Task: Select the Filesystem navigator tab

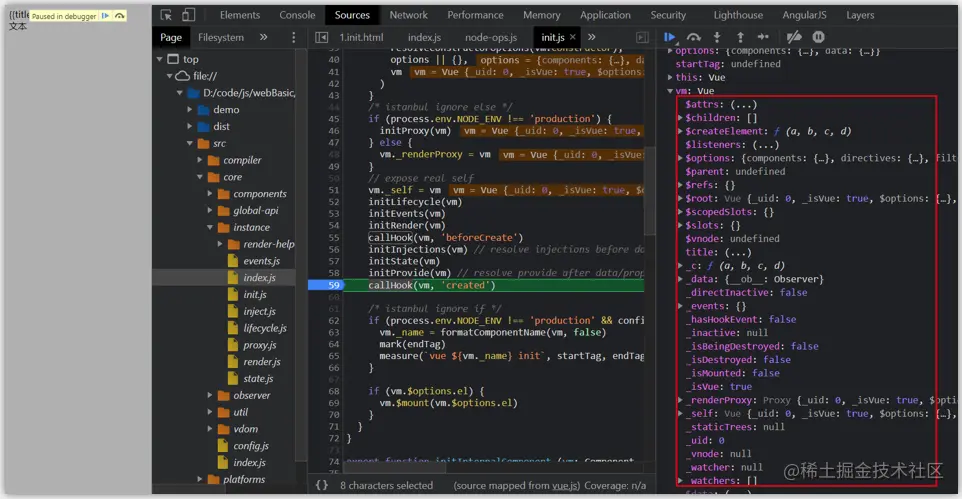Action: (x=220, y=37)
